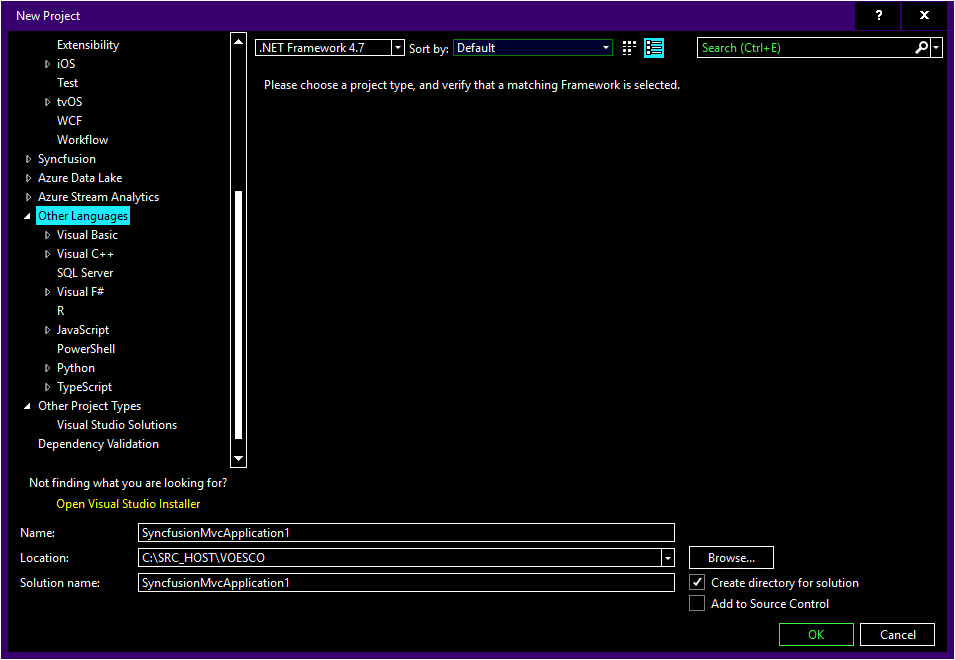Uncheck Create directory for solution
Image resolution: width=955 pixels, height=660 pixels.
tap(697, 582)
